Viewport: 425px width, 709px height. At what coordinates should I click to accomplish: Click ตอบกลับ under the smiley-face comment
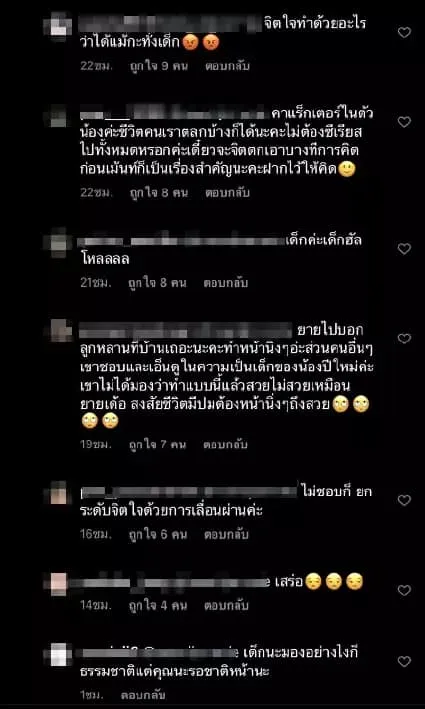227,193
